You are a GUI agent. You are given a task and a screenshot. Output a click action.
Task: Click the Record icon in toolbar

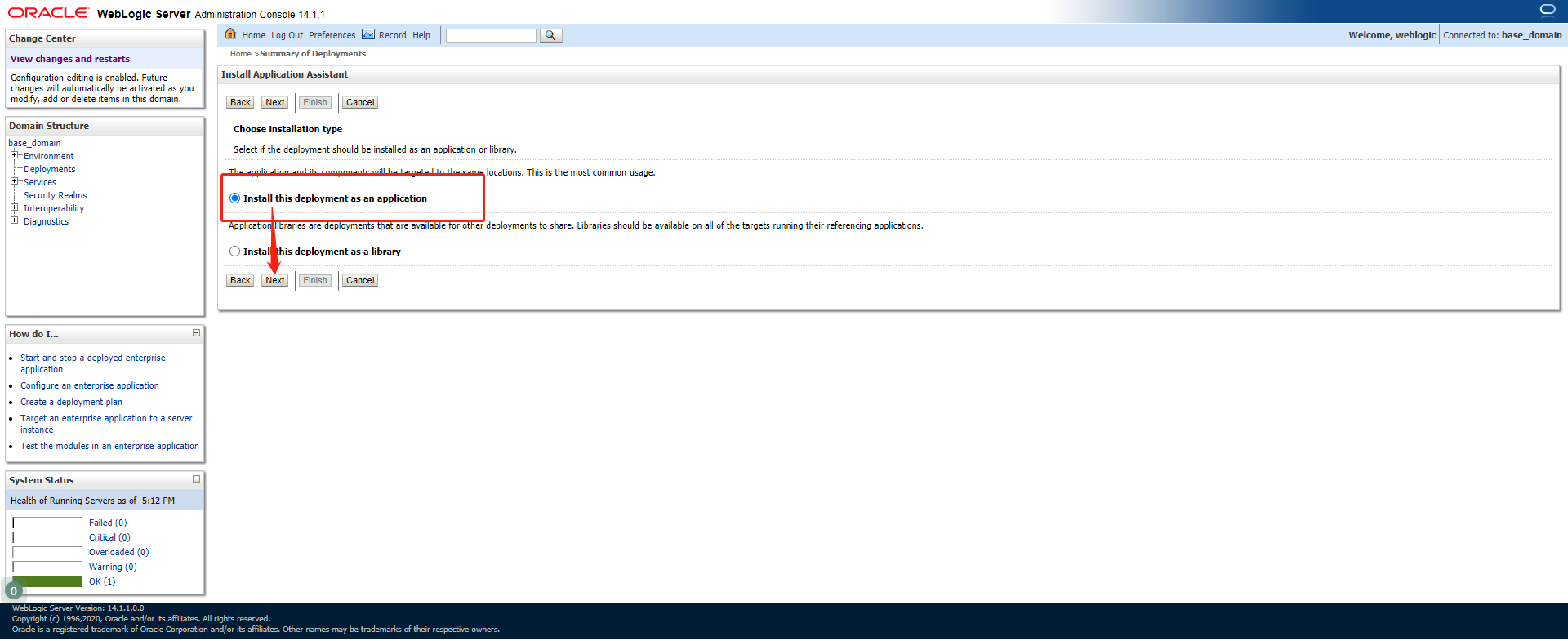(x=368, y=34)
